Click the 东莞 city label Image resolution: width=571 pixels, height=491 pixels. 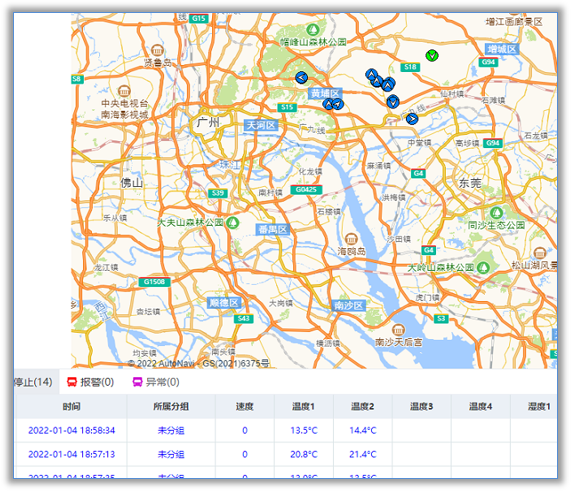(470, 183)
